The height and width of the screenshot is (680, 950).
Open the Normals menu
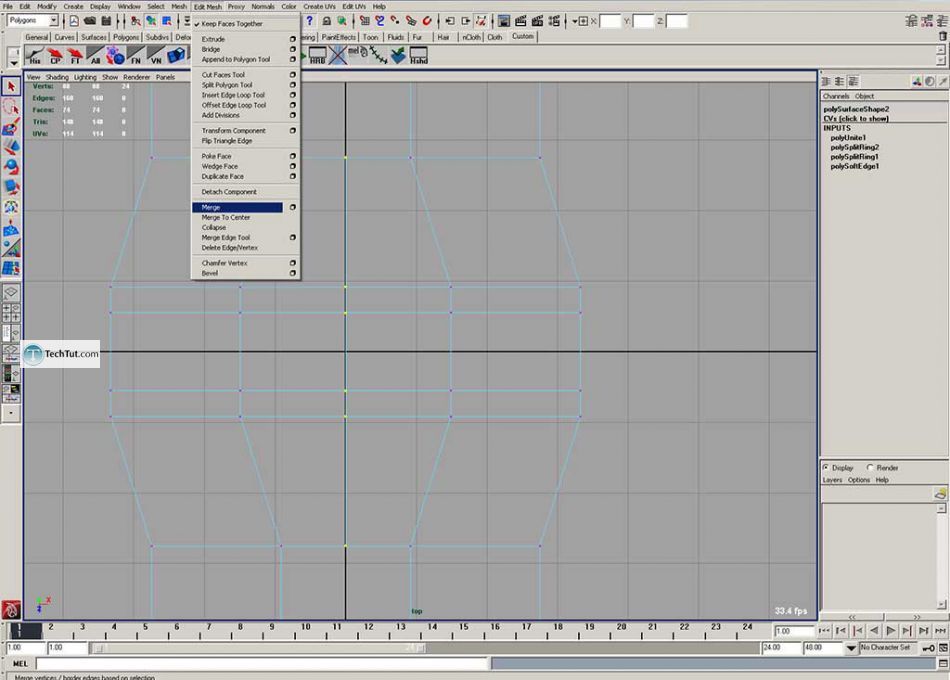click(263, 7)
